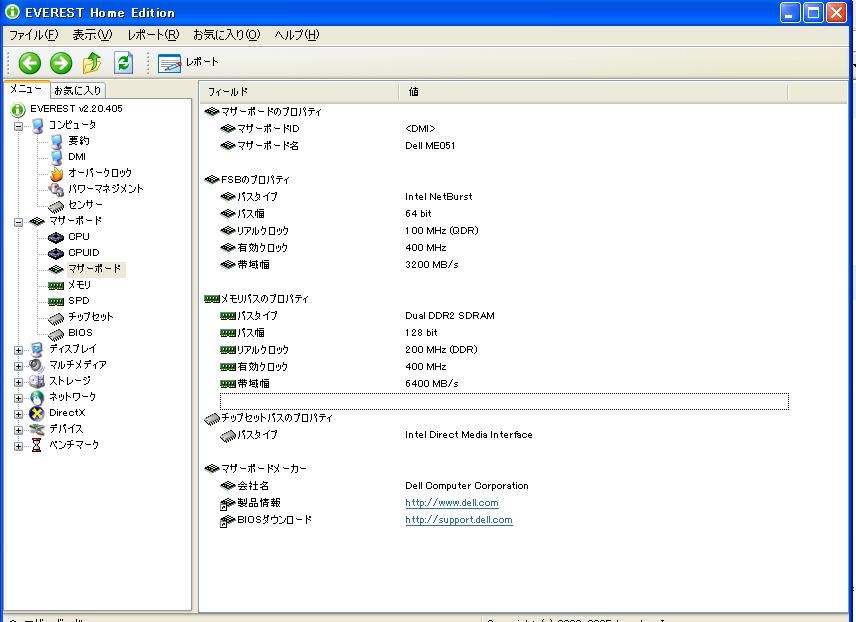Click the Up folder toolbar icon
This screenshot has width=856, height=622.
(92, 63)
